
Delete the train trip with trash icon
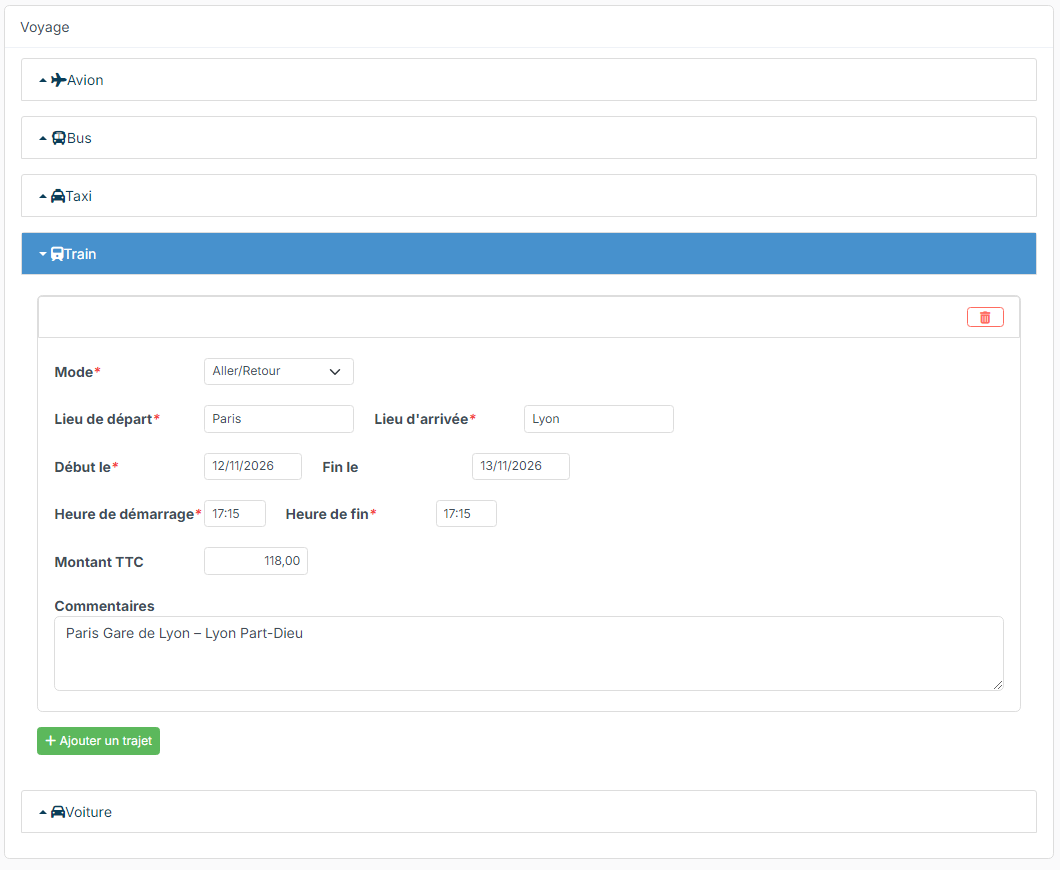pos(985,317)
